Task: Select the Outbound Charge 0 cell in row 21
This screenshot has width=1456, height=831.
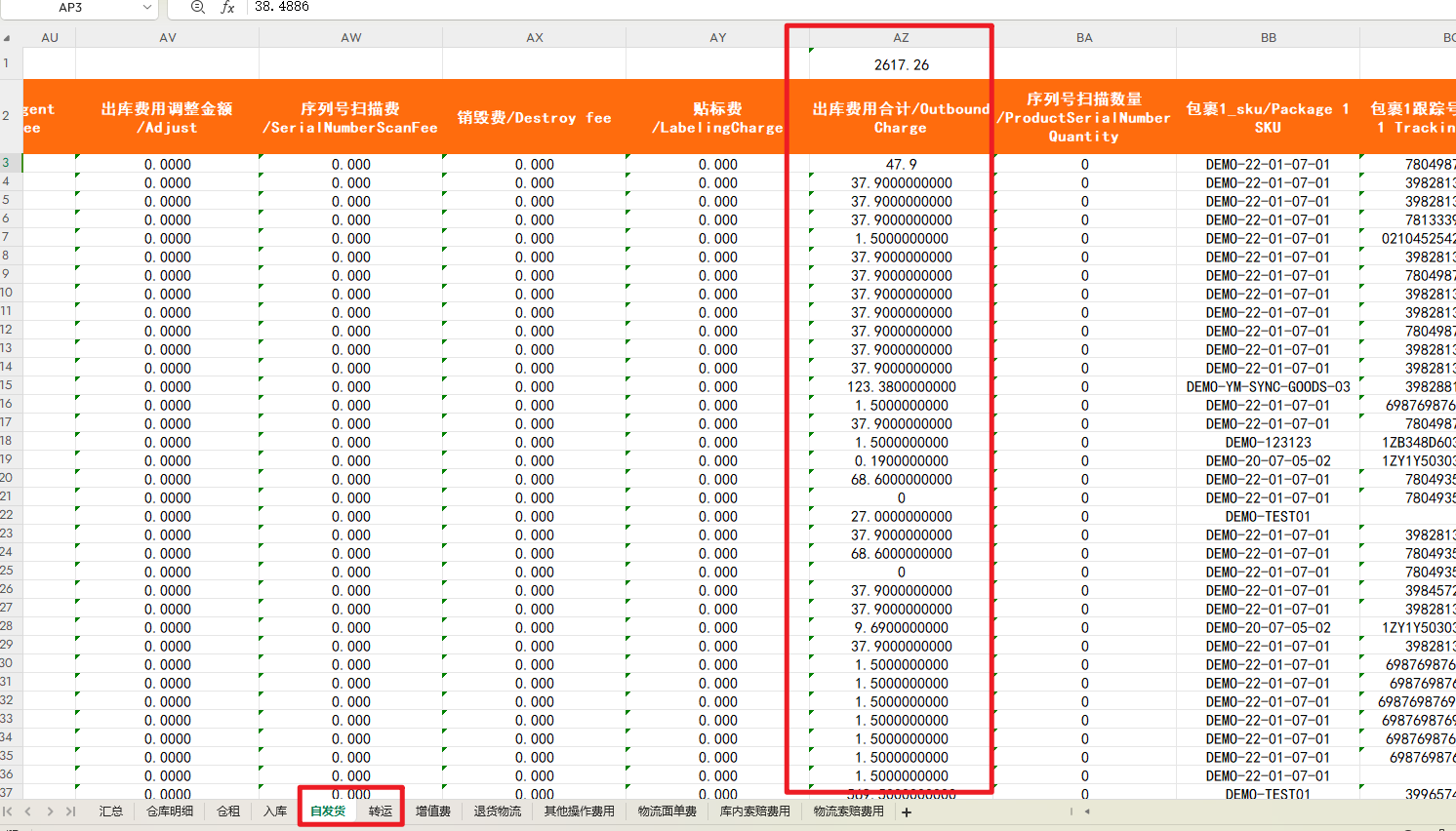Action: click(902, 497)
